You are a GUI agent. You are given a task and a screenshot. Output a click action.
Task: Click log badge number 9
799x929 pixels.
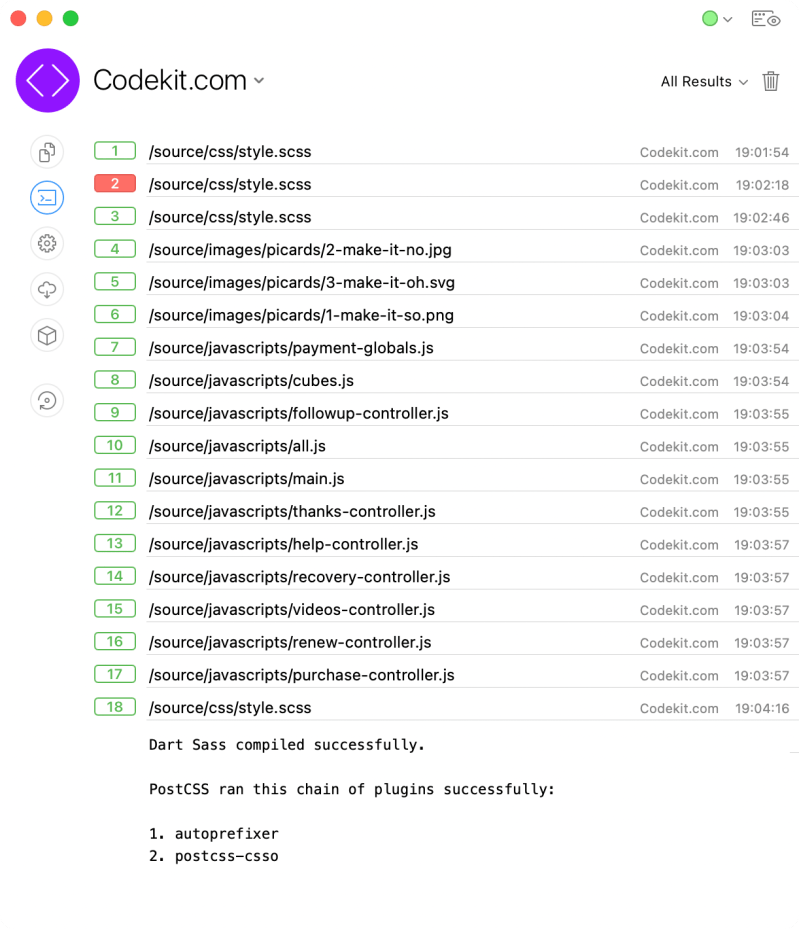click(x=115, y=412)
